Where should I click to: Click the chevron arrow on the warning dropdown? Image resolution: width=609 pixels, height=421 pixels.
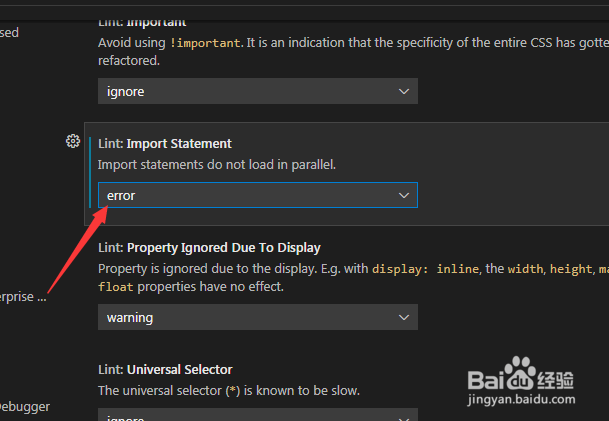pyautogui.click(x=405, y=318)
